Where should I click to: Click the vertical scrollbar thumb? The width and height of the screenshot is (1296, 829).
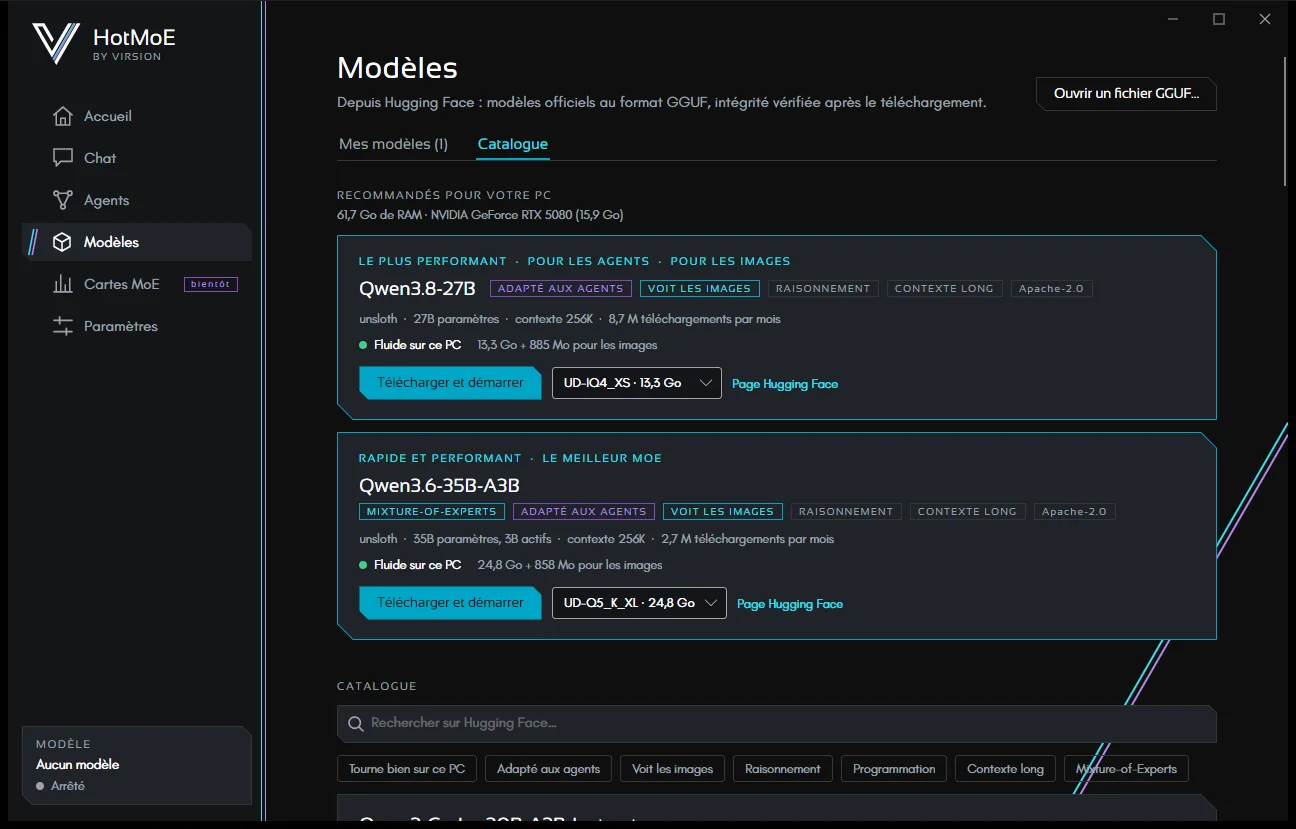click(x=1285, y=120)
